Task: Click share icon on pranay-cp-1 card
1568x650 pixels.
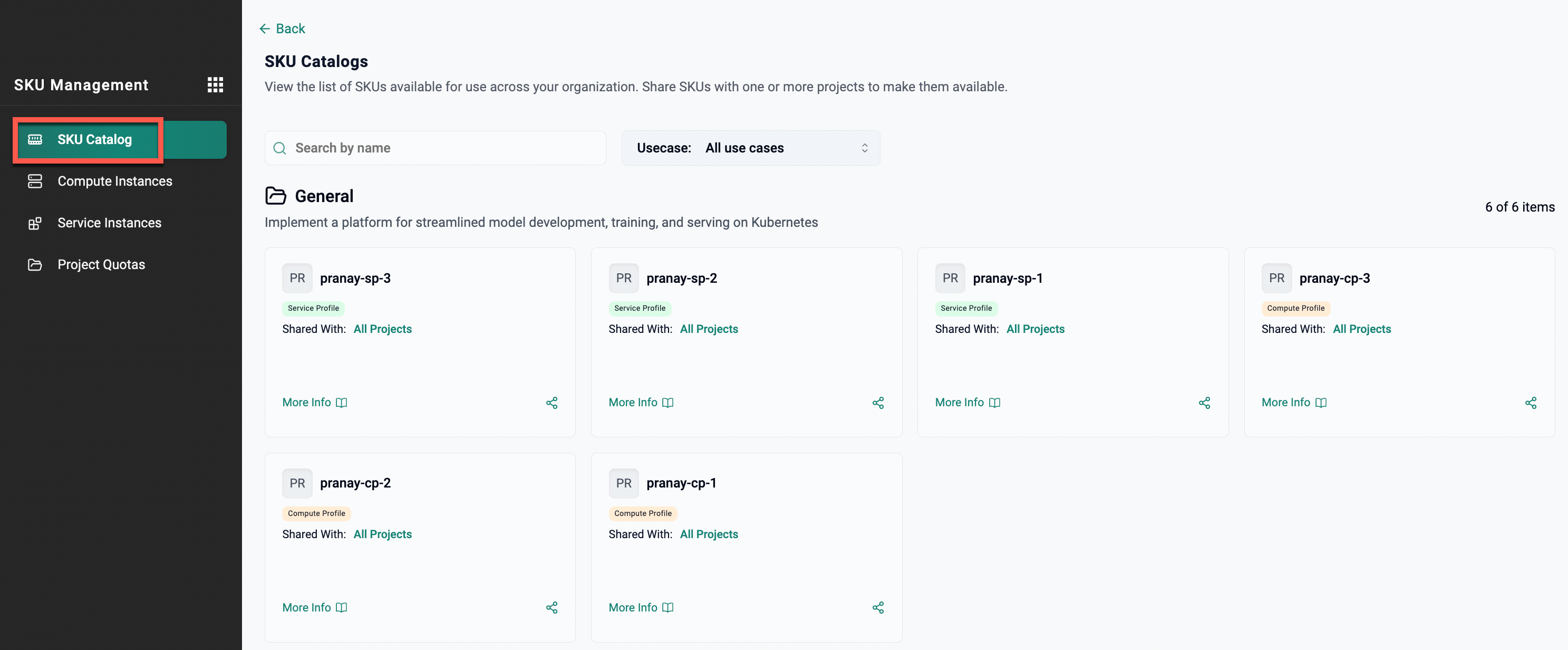Action: tap(878, 607)
